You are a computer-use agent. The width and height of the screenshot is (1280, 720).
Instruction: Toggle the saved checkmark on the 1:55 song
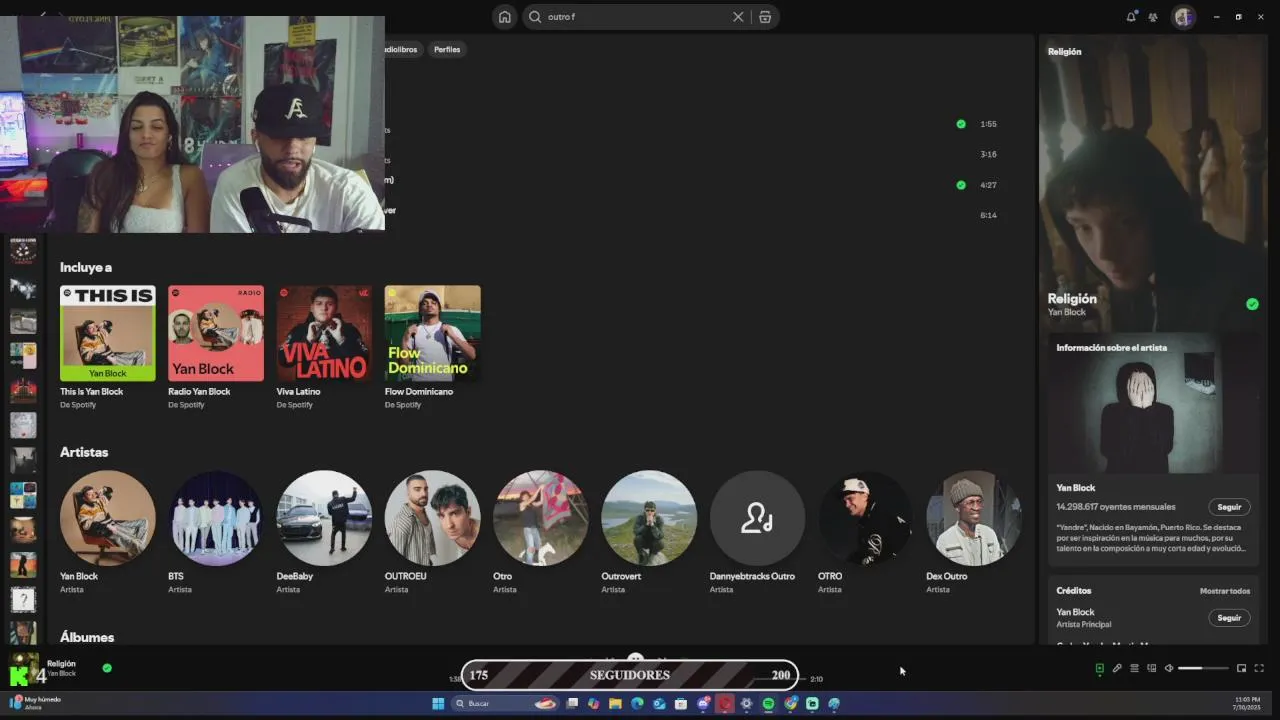pos(961,124)
